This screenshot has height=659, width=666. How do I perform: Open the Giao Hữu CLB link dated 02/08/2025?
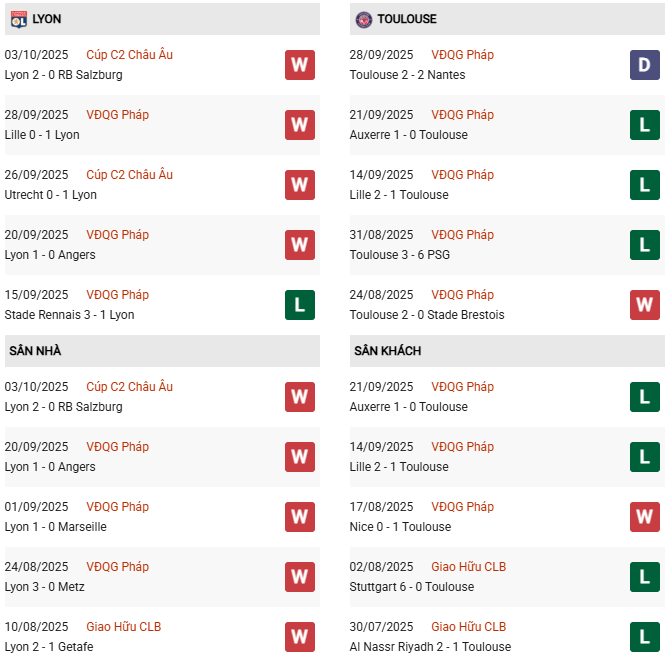pyautogui.click(x=468, y=567)
